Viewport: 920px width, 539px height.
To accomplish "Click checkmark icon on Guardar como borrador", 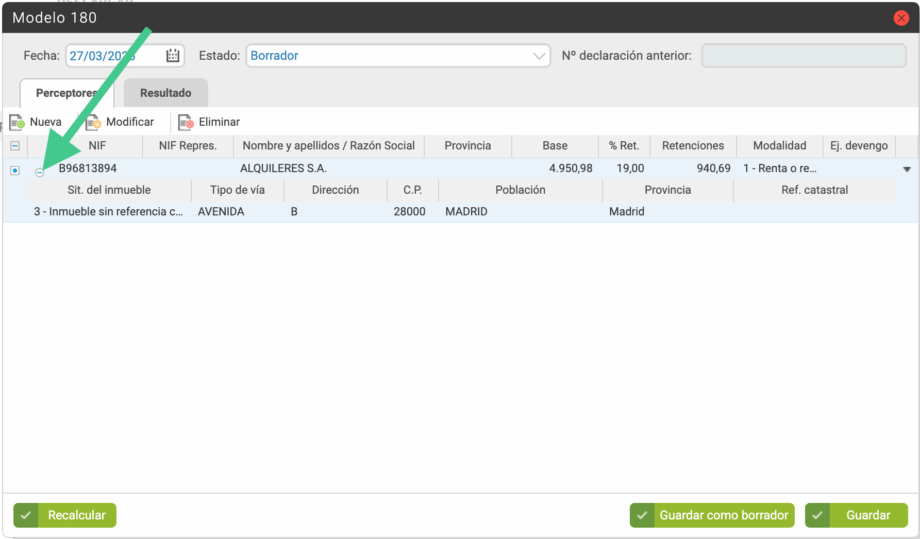I will [643, 515].
